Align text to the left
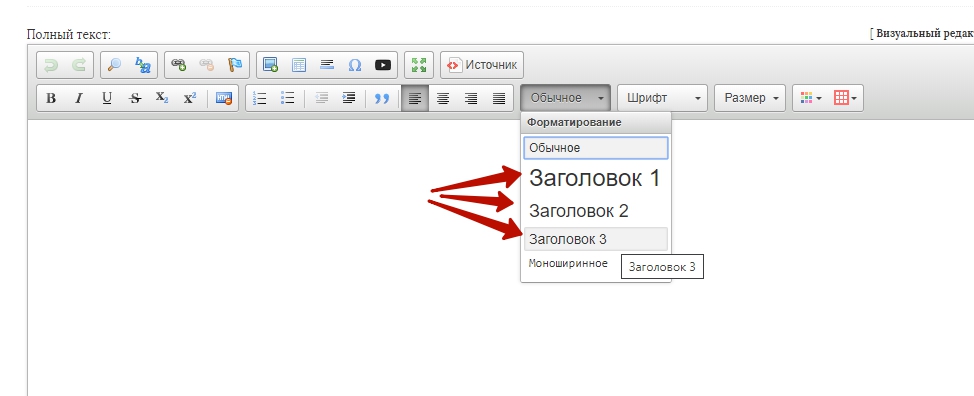 click(x=415, y=98)
